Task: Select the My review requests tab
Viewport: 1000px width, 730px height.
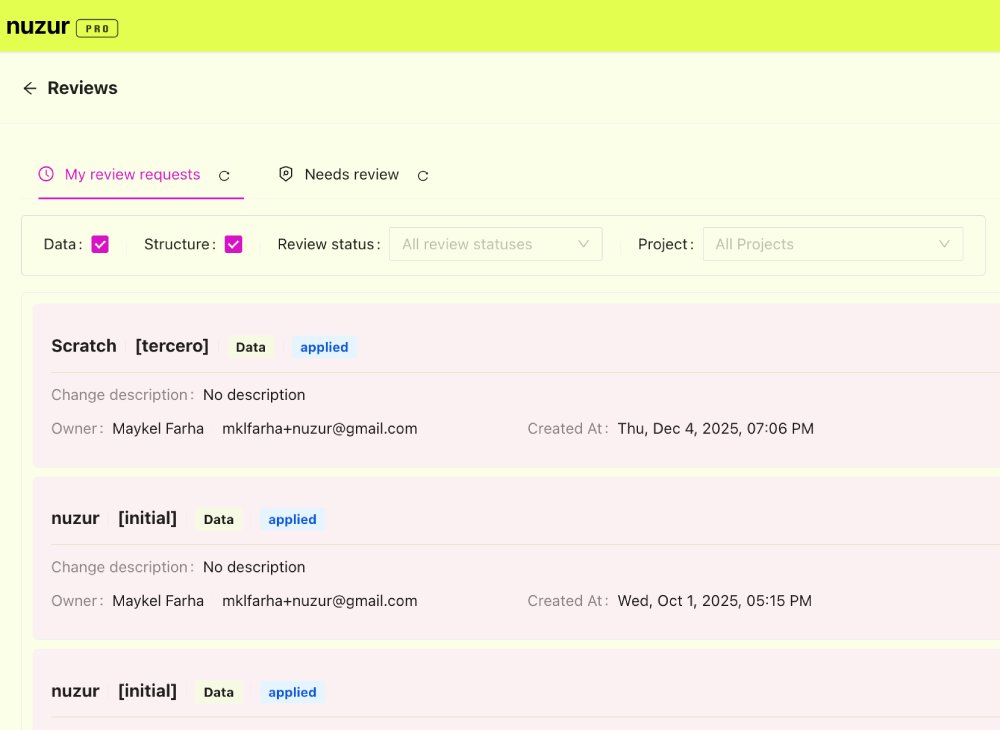Action: point(131,174)
